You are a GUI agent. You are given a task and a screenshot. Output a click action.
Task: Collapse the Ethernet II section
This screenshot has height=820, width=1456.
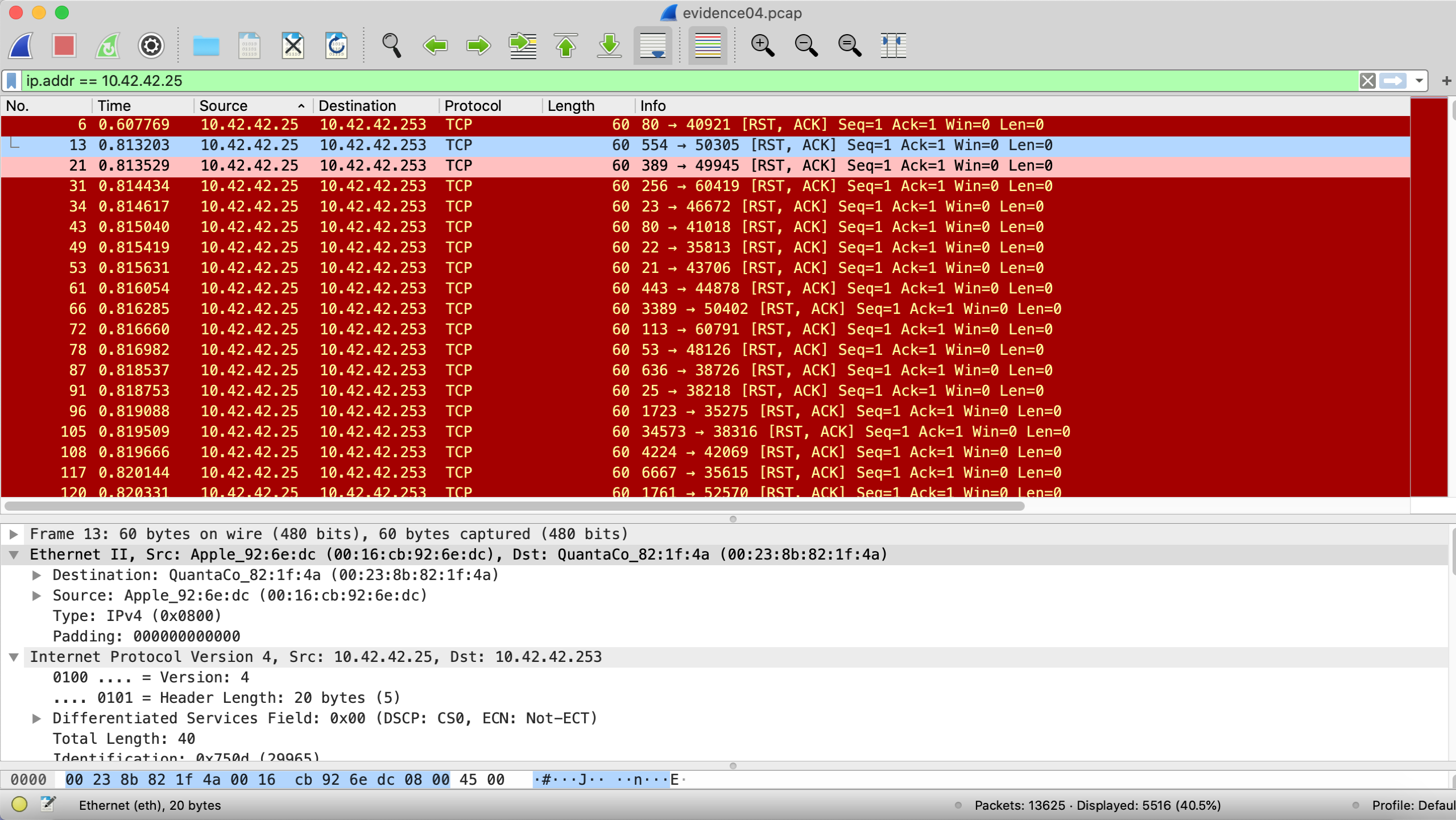(14, 554)
